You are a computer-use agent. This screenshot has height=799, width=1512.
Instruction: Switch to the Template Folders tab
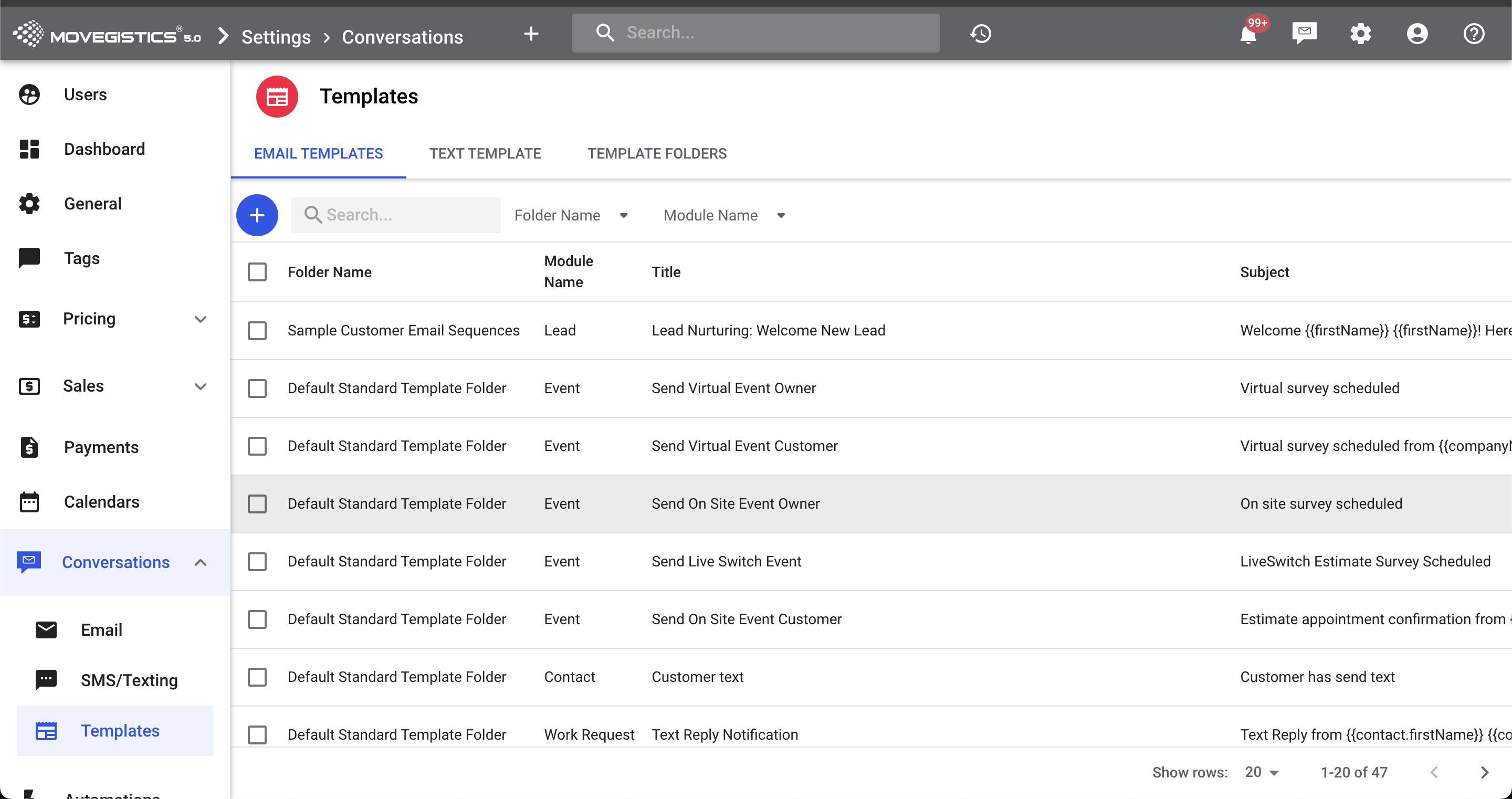coord(656,153)
